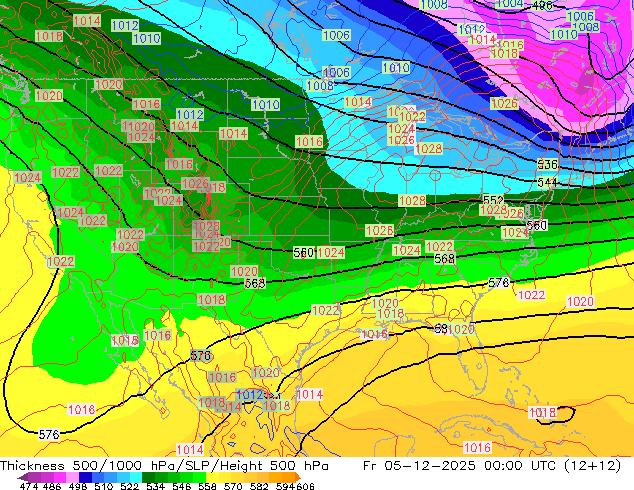
Task: Pick the light pink swatch left of 498
Action: point(73,478)
